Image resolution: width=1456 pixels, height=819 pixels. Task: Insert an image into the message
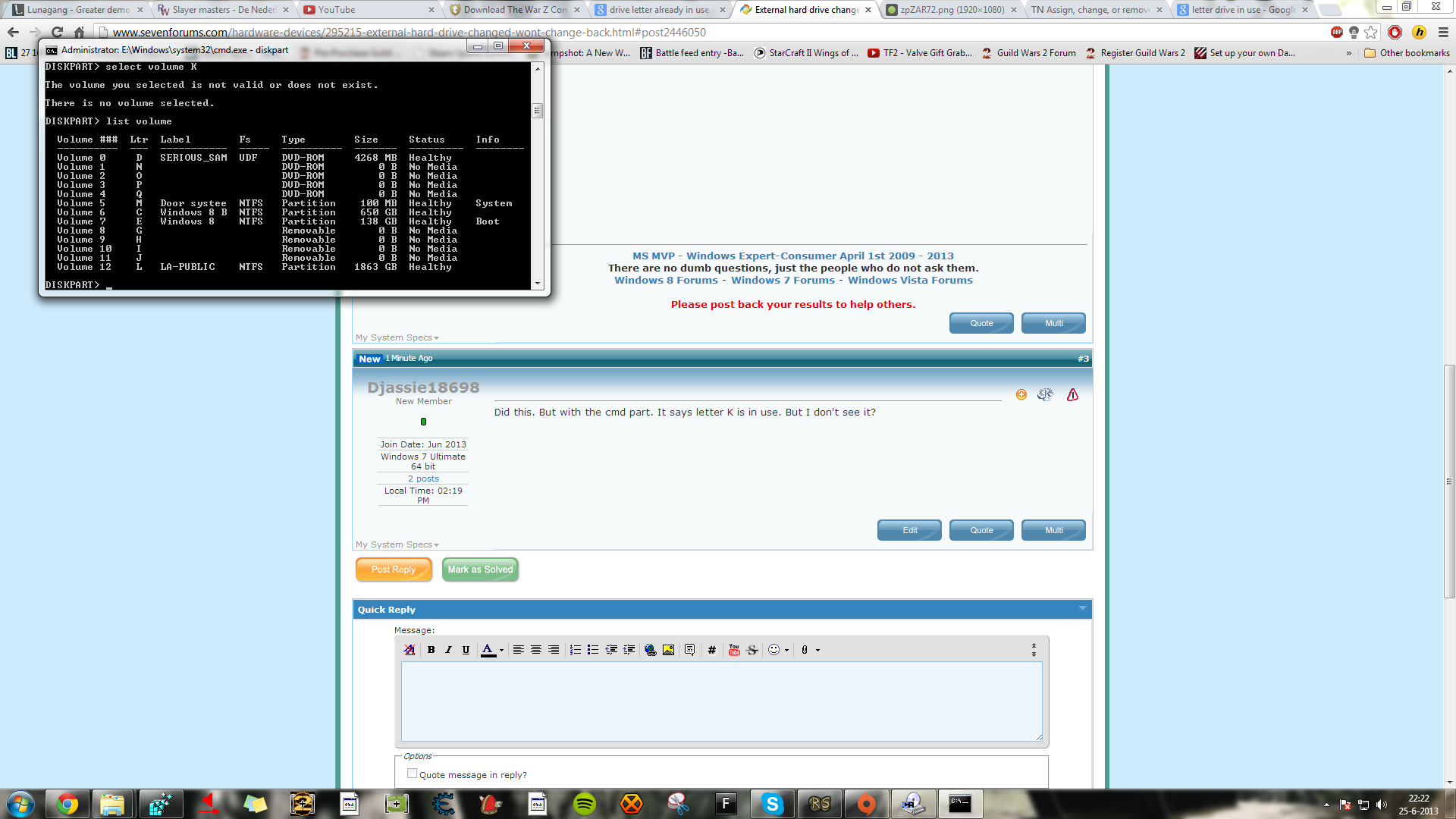(668, 650)
